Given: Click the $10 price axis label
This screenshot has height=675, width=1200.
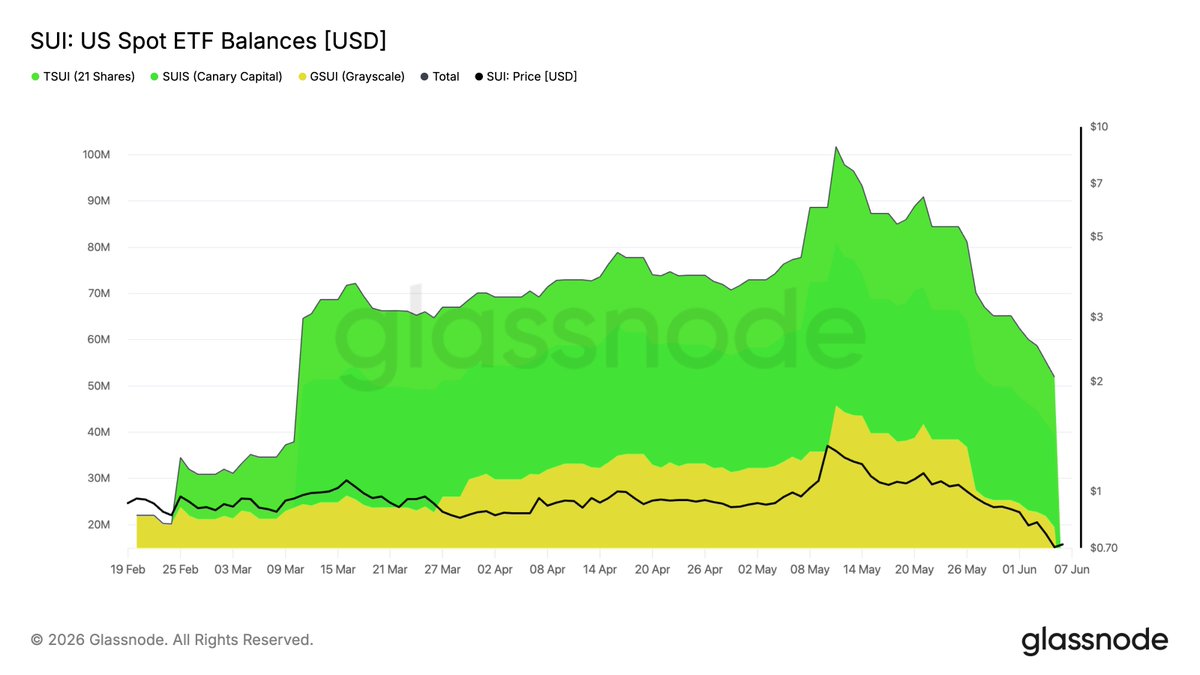Looking at the screenshot, I should (x=1099, y=127).
